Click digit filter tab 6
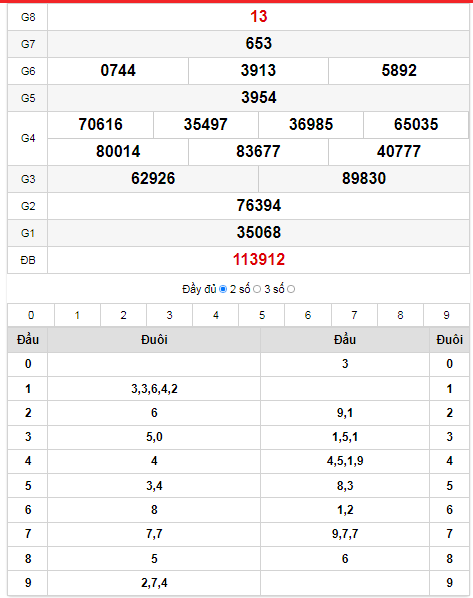The image size is (473, 598). tap(308, 315)
